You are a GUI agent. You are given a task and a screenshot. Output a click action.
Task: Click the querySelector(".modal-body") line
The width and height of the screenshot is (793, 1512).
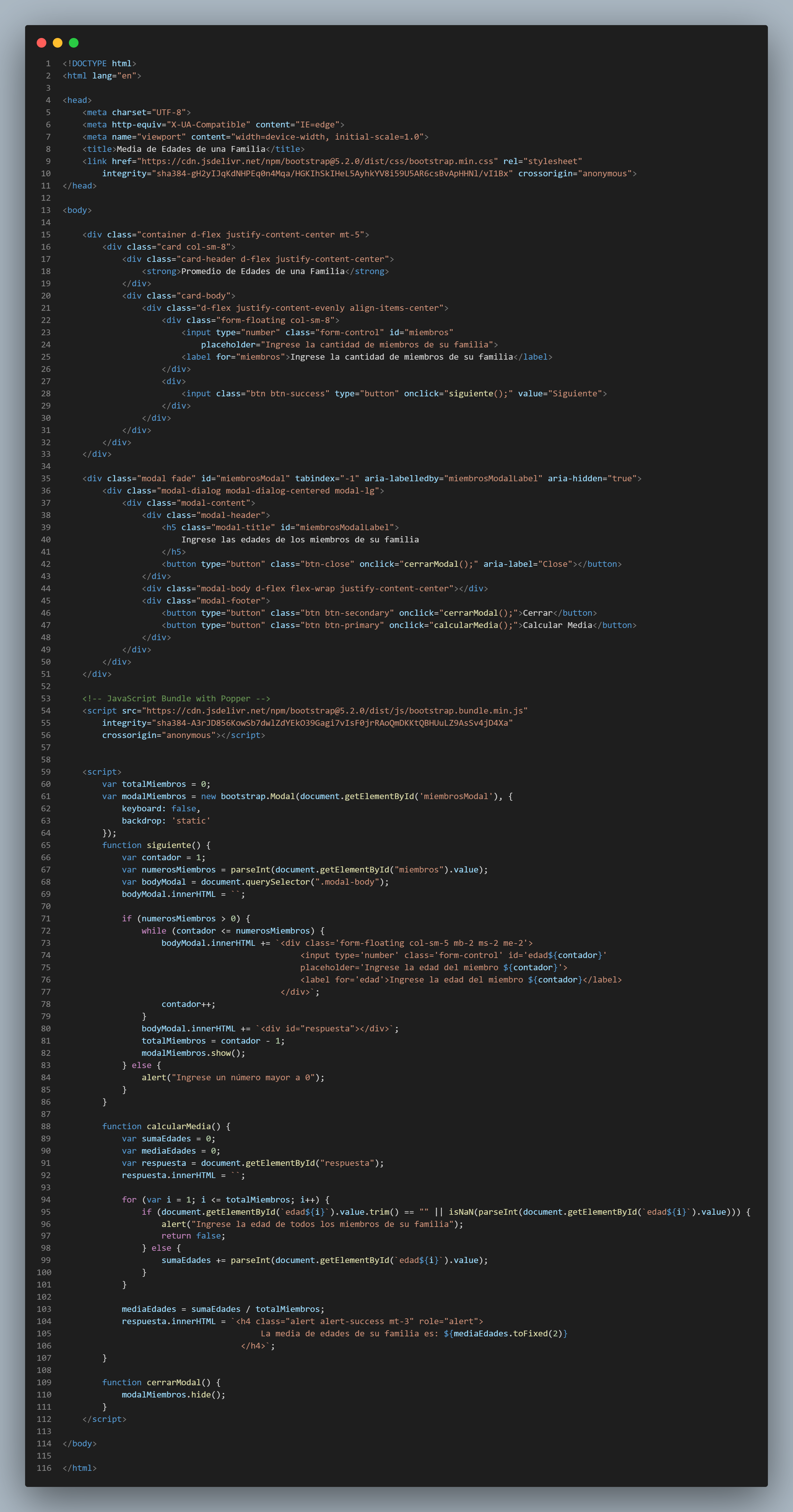coord(256,881)
